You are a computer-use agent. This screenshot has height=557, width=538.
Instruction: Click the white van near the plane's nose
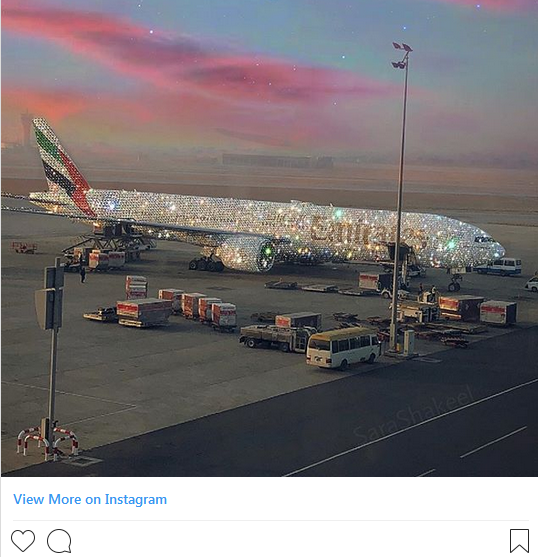coord(500,266)
